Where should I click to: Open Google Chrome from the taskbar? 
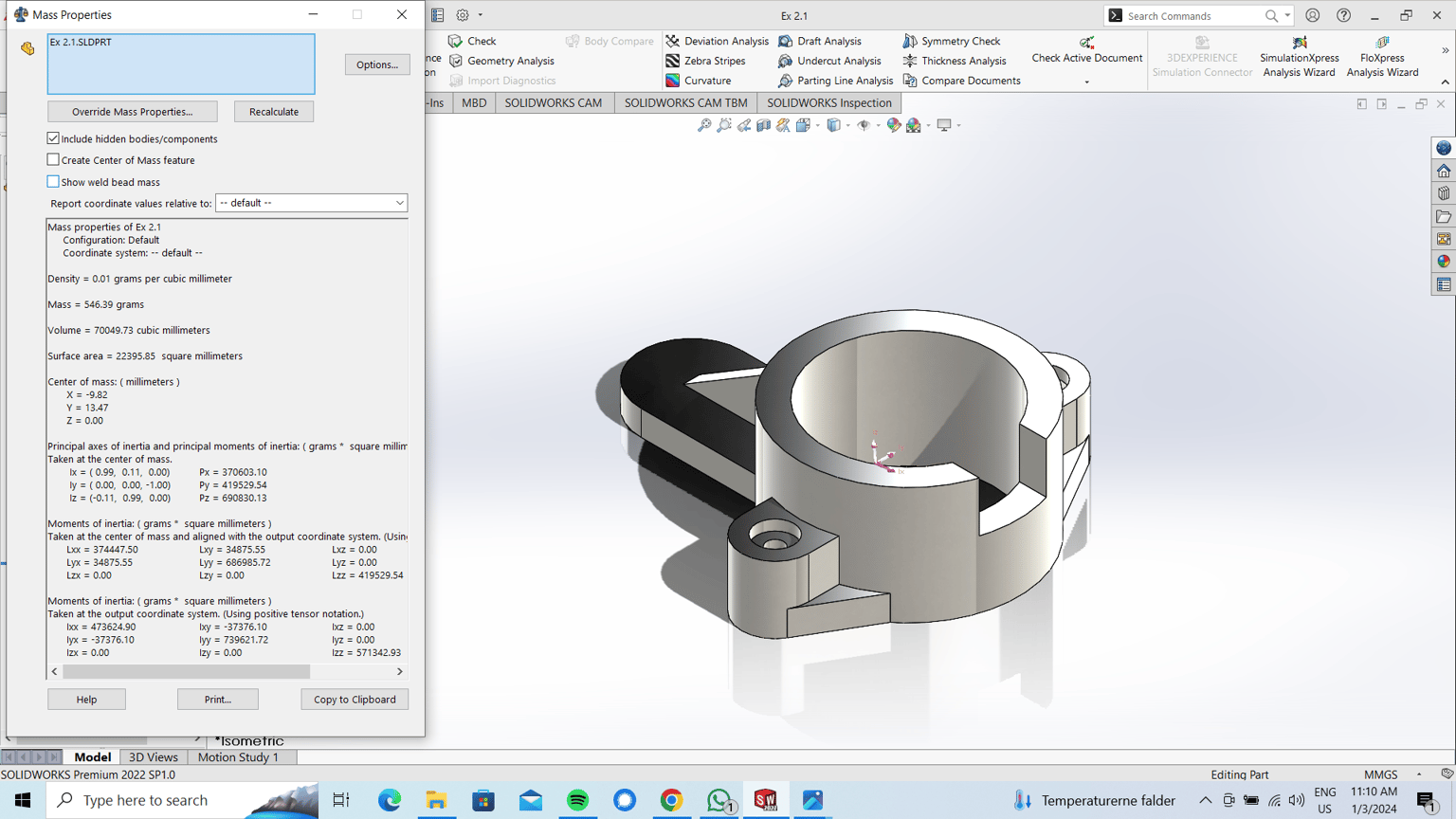click(672, 800)
